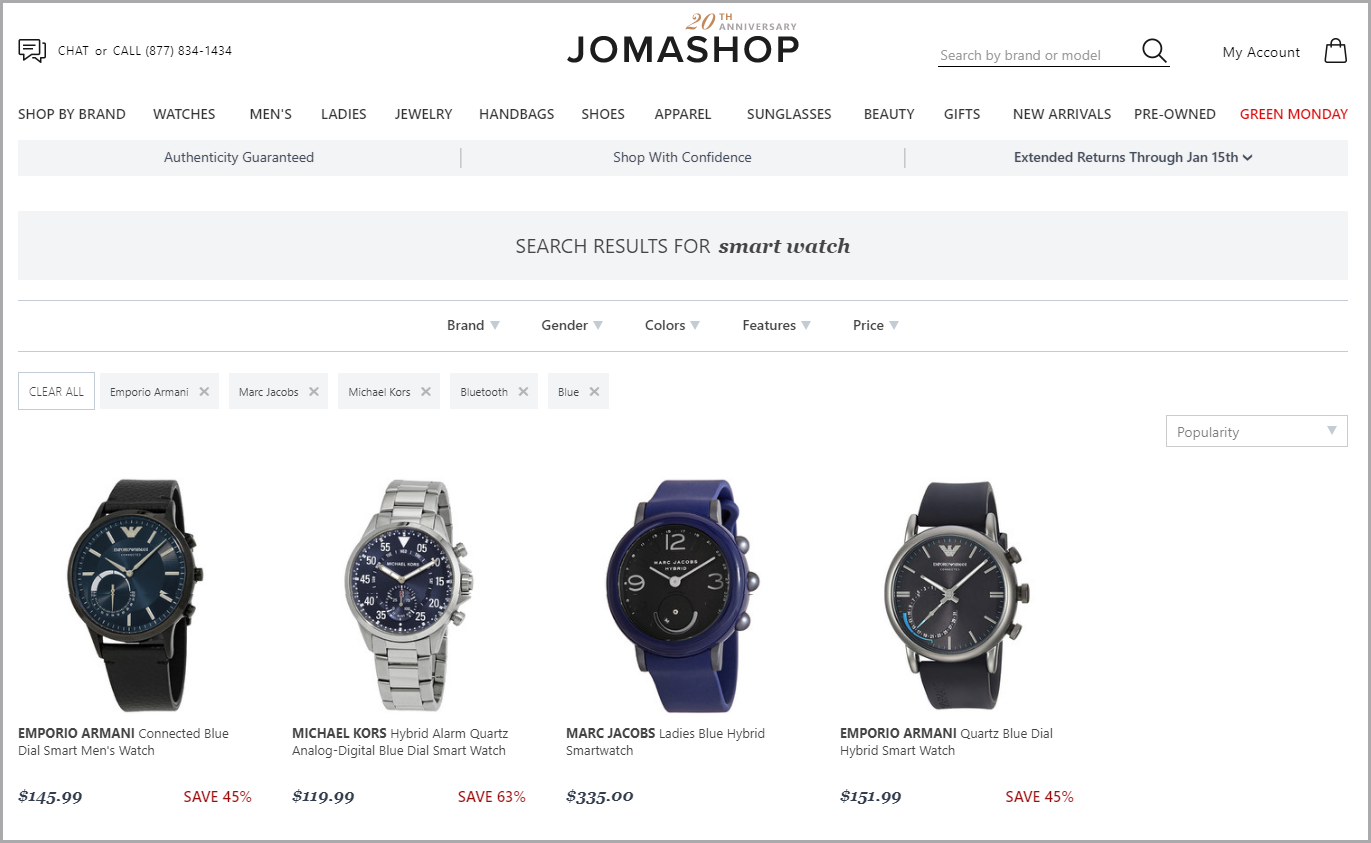Open My Account link
The height and width of the screenshot is (843, 1371).
(x=1261, y=52)
